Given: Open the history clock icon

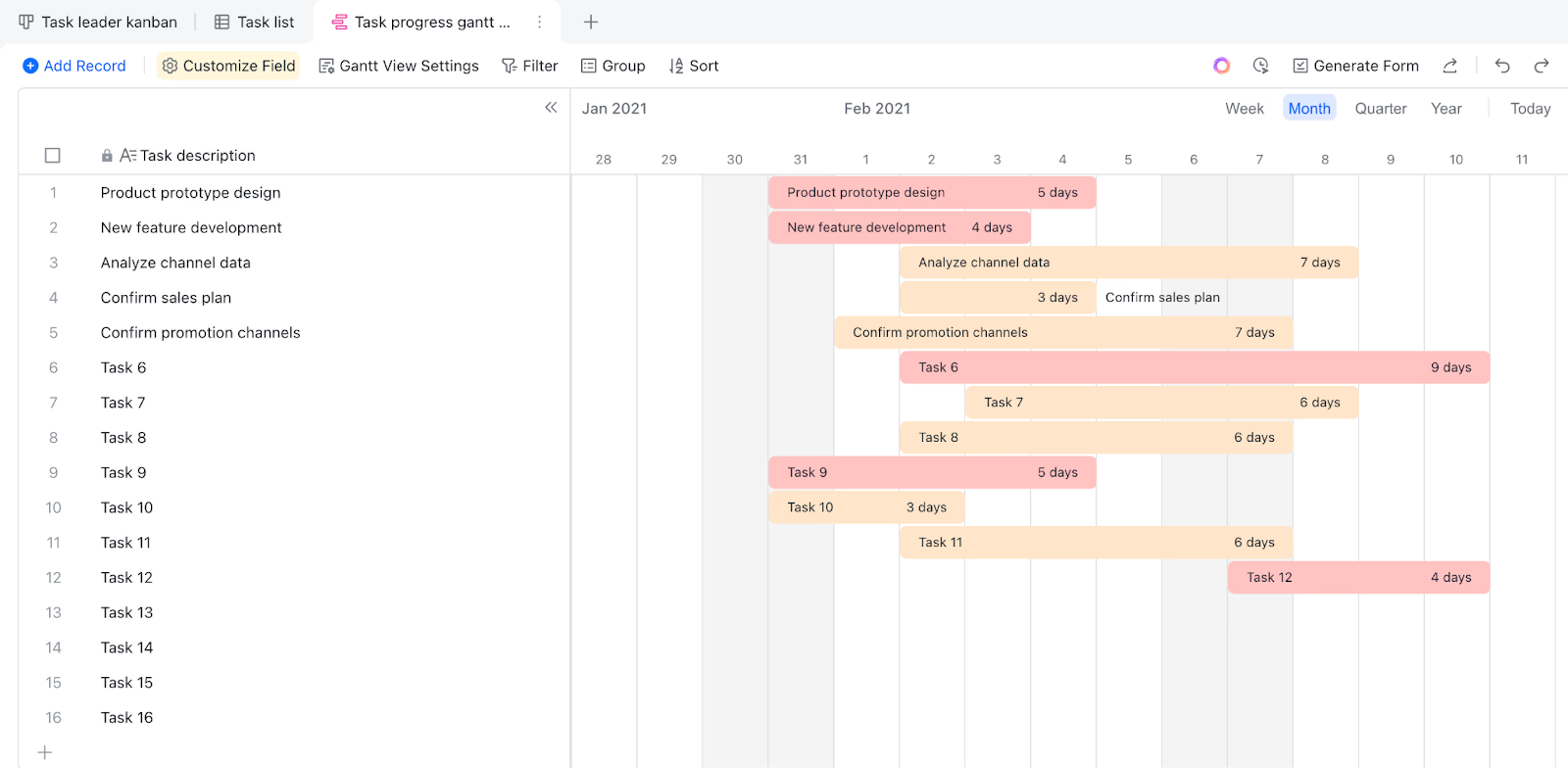Looking at the screenshot, I should (1261, 66).
